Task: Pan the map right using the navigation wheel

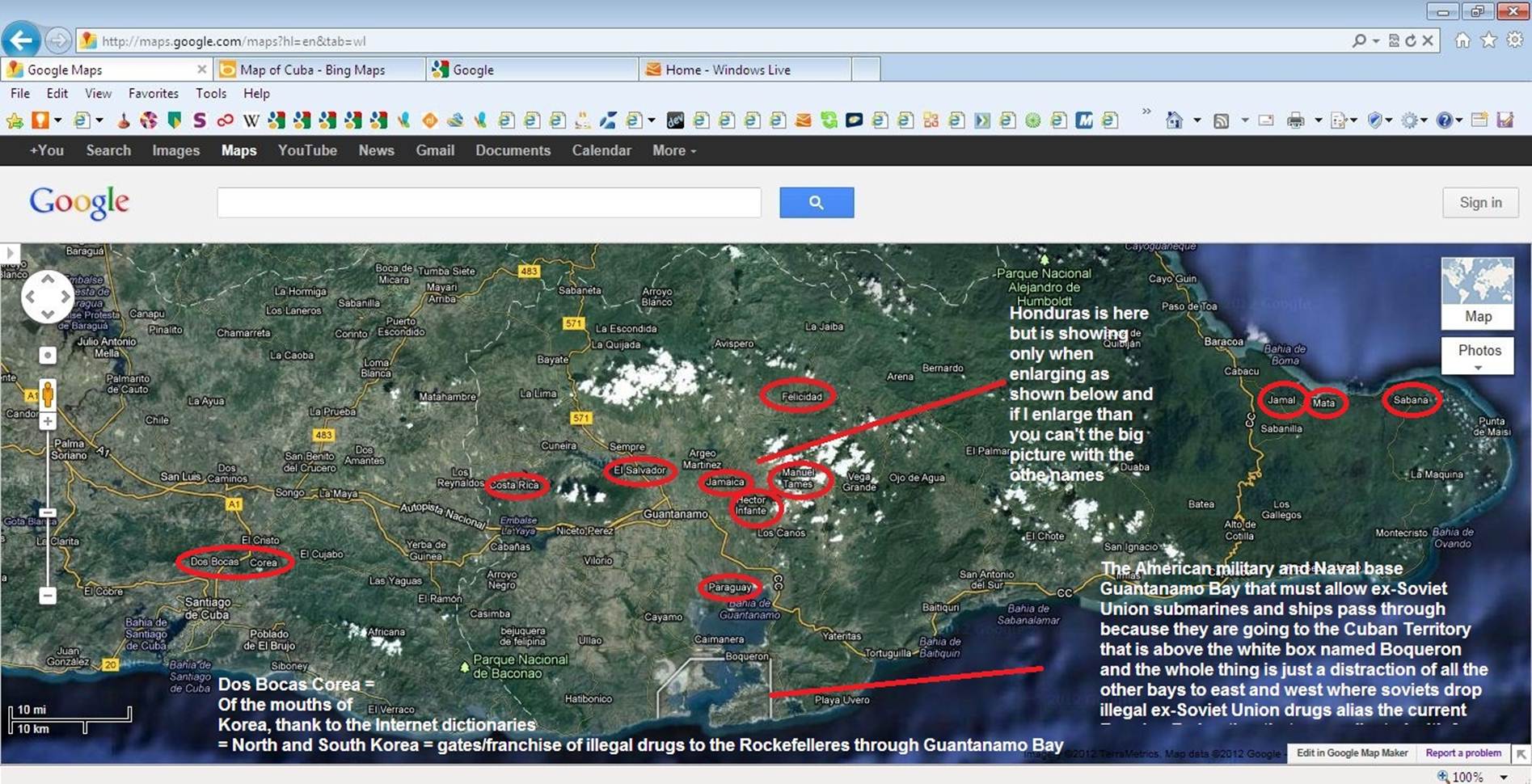Action: [x=65, y=297]
